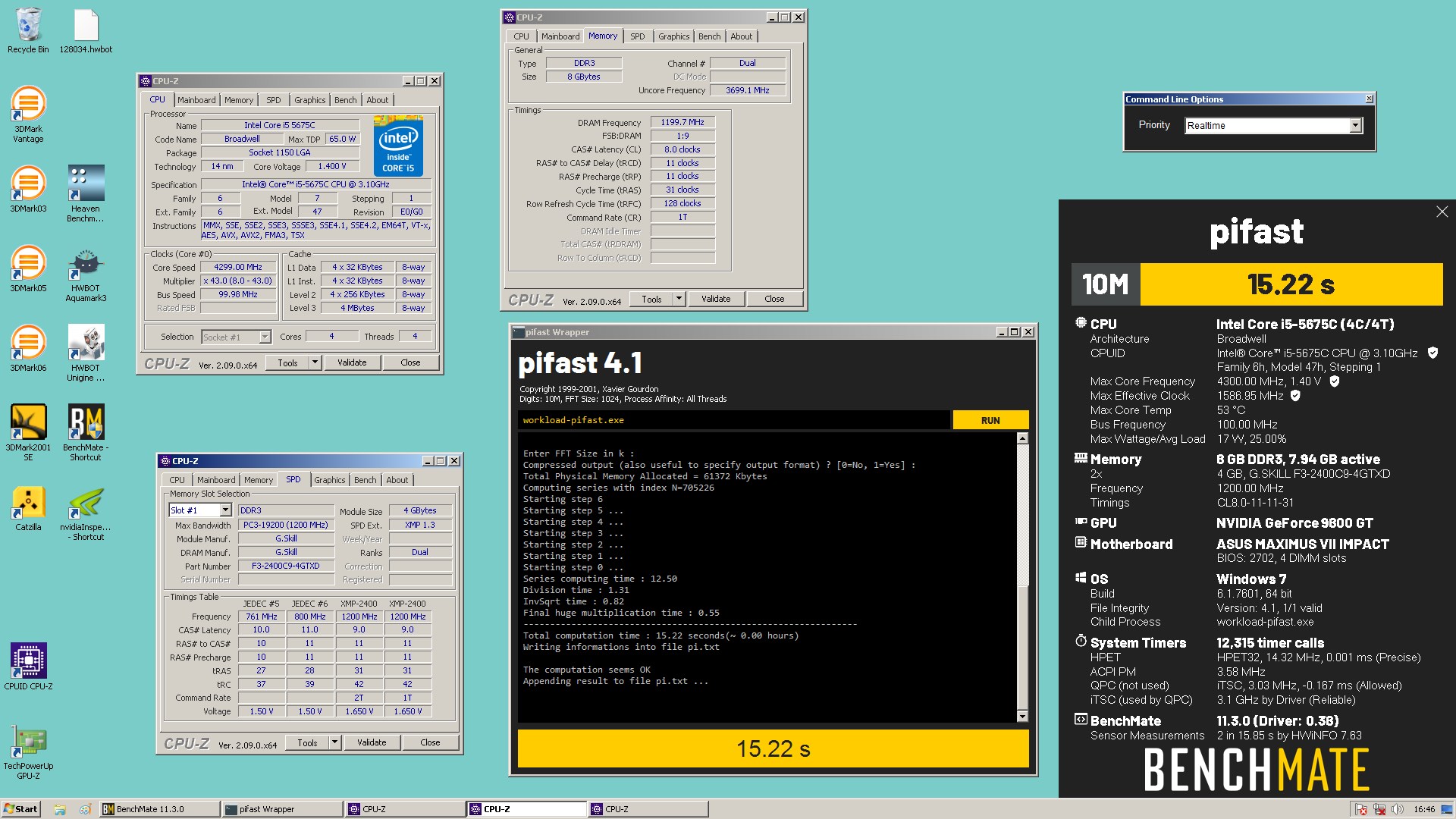This screenshot has height=819, width=1456.
Task: Open HWBOT Aquamark3 shortcut
Action: point(86,273)
